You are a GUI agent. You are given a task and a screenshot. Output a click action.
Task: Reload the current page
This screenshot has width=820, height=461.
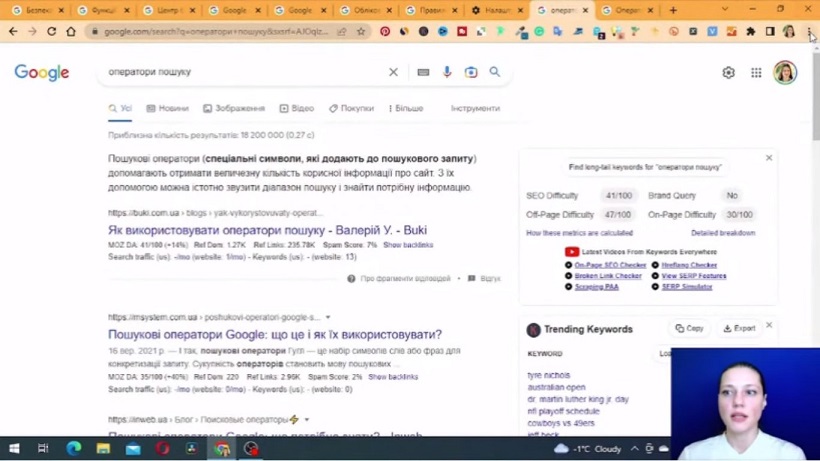pos(51,31)
